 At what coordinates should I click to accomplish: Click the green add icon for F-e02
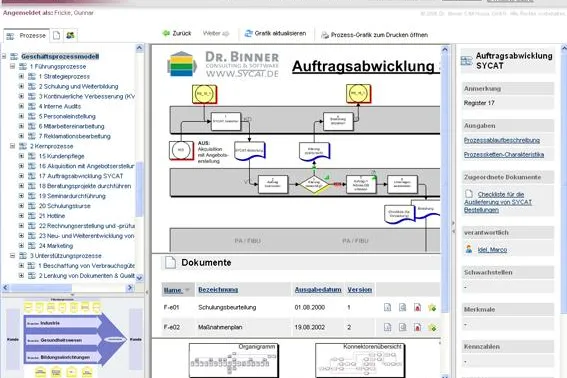click(x=432, y=327)
